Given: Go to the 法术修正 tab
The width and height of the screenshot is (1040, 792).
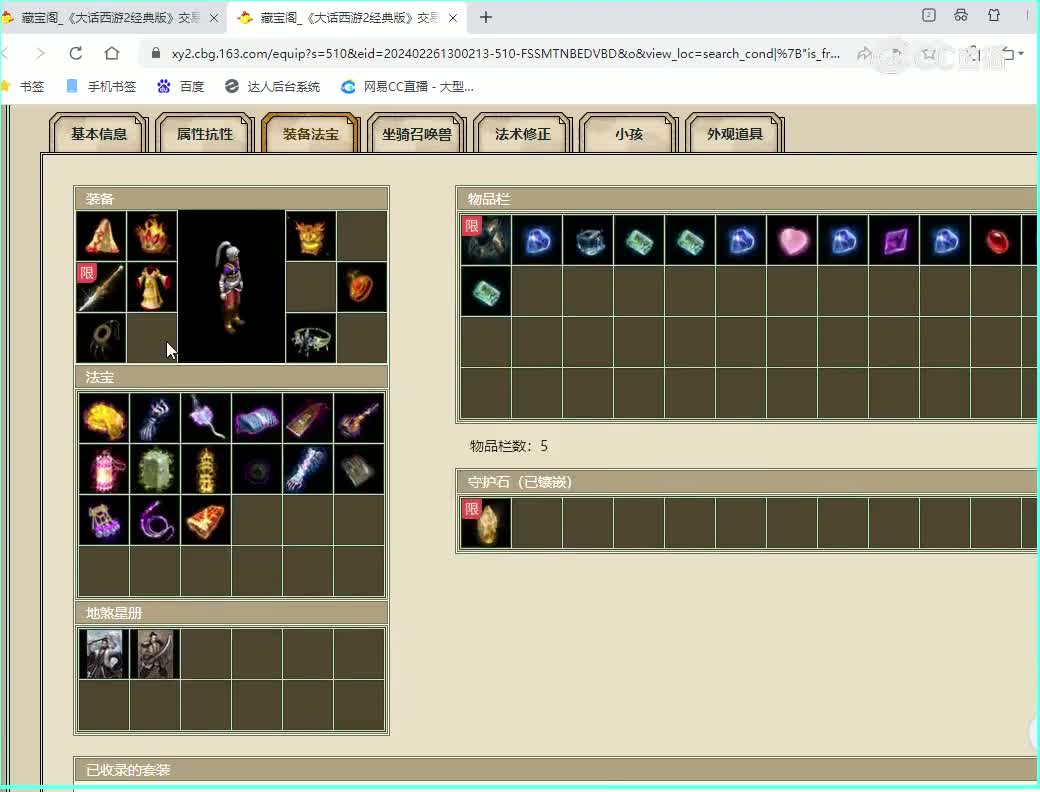Looking at the screenshot, I should pyautogui.click(x=523, y=133).
